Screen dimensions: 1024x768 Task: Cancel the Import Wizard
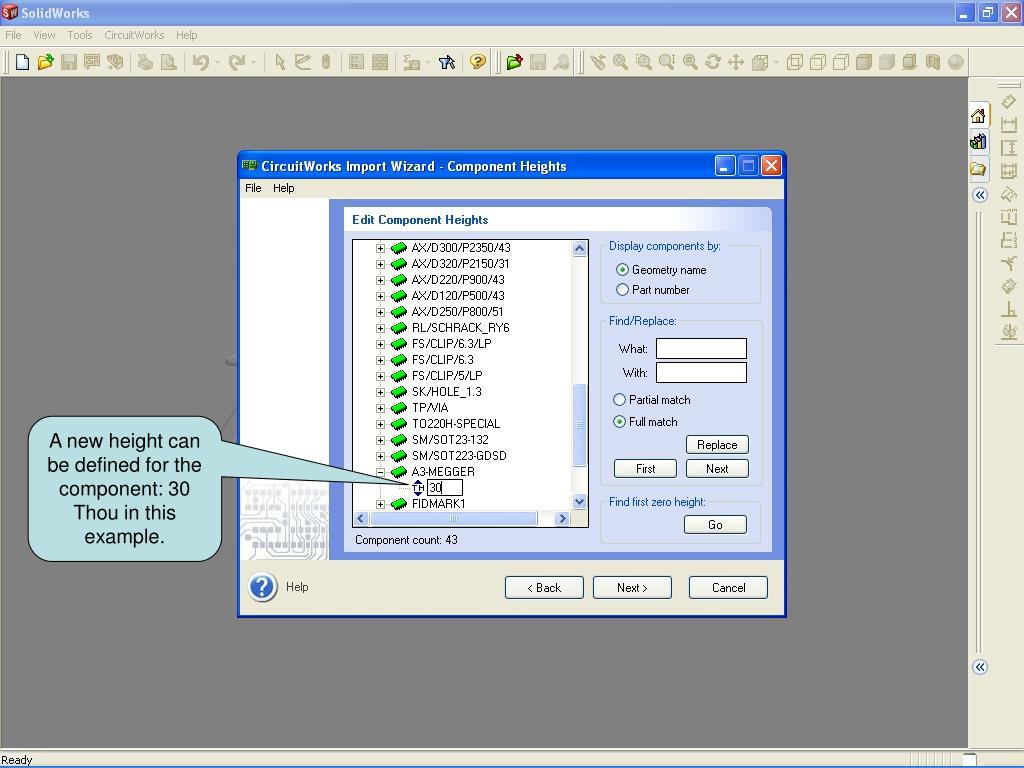coord(728,588)
